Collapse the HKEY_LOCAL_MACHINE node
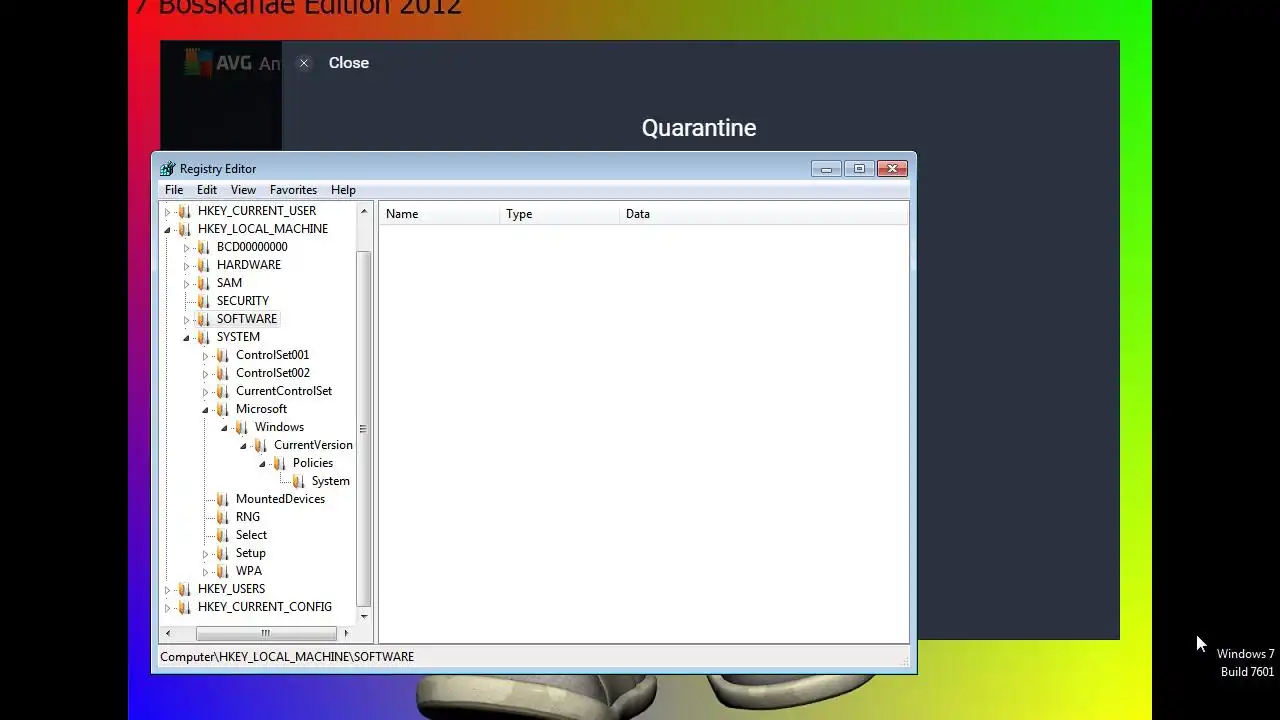 pos(168,229)
